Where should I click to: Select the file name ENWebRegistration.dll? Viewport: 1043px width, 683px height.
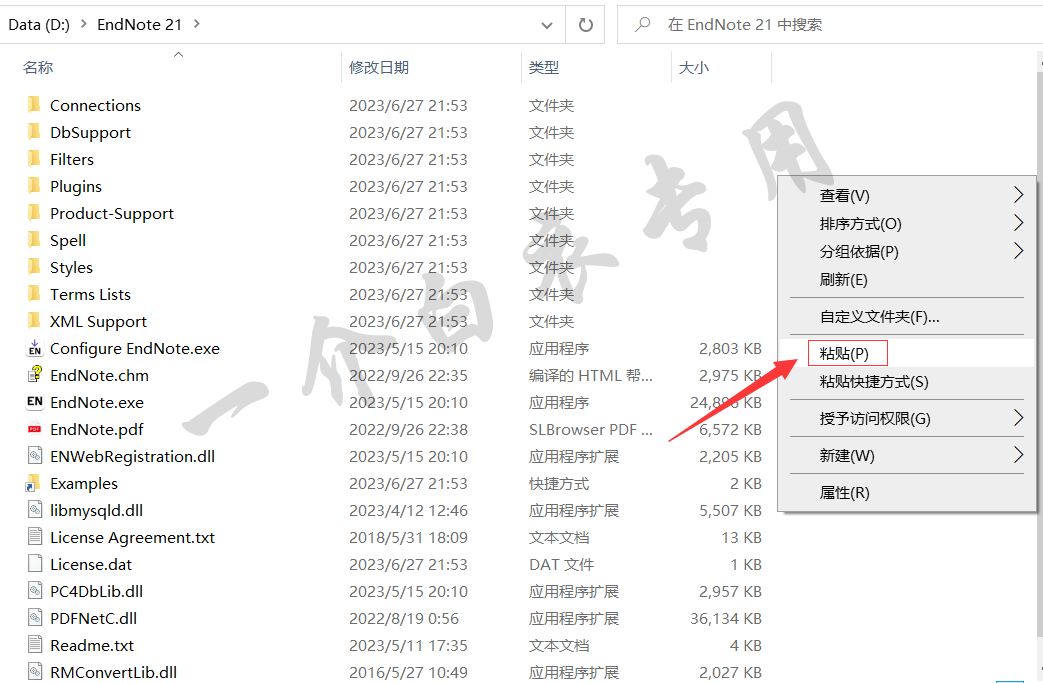[132, 456]
